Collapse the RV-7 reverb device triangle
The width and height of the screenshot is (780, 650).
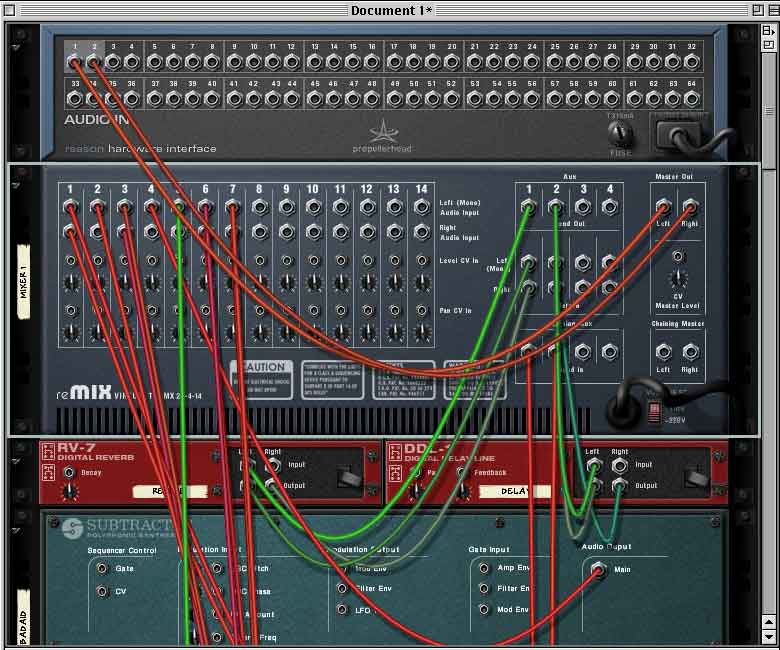[x=16, y=461]
